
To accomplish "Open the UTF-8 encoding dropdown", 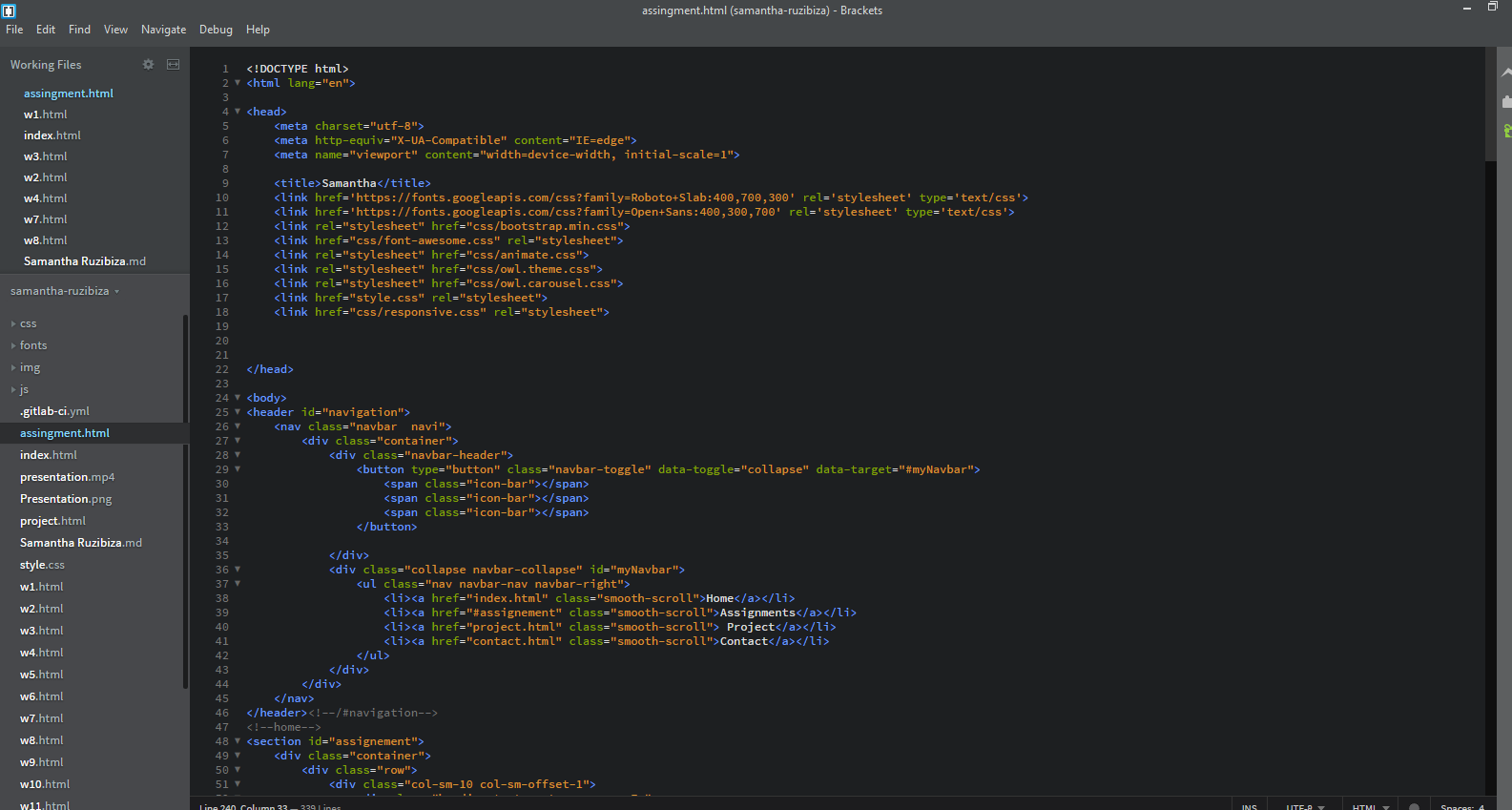I will [1304, 806].
